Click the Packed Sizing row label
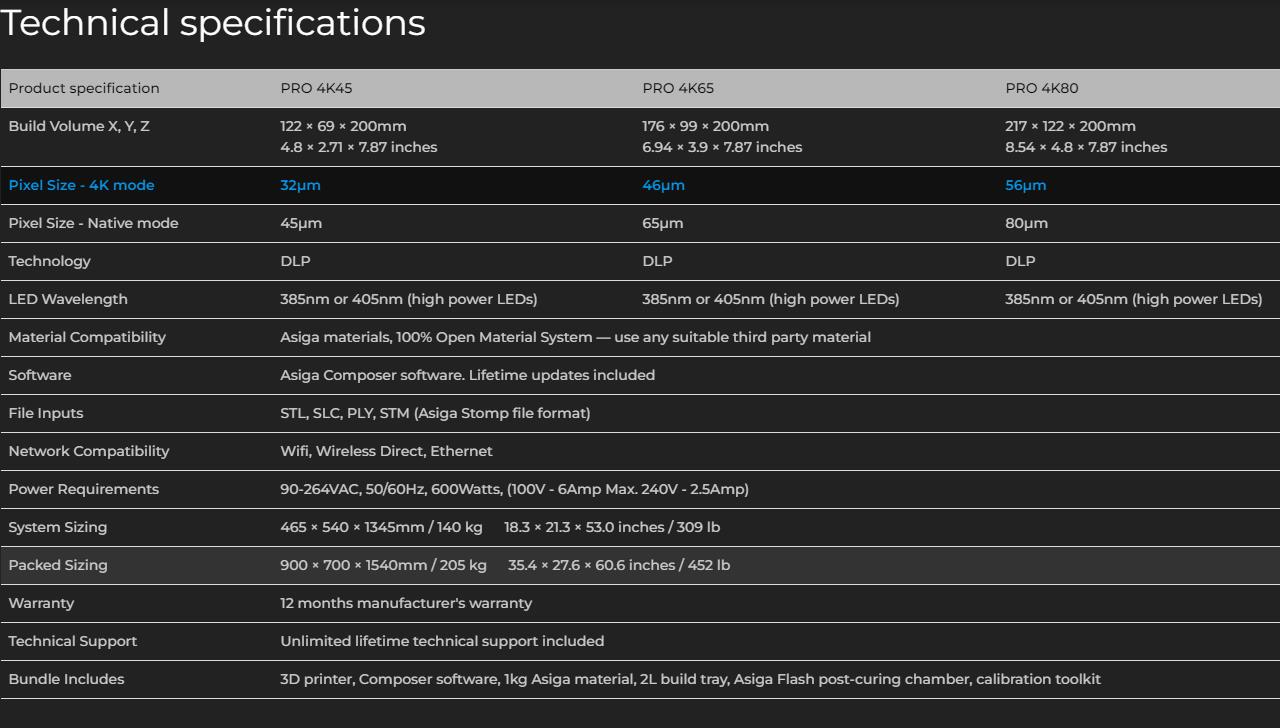1280x728 pixels. click(58, 565)
